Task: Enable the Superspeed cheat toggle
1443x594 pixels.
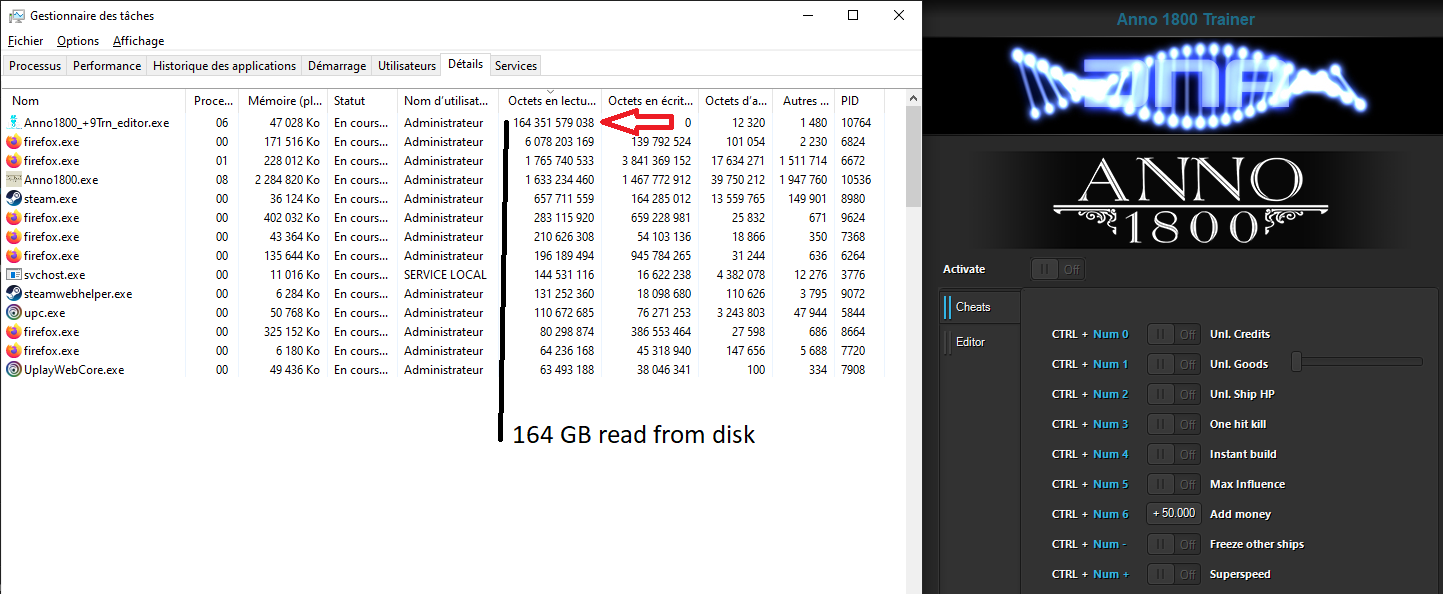Action: [x=1173, y=574]
